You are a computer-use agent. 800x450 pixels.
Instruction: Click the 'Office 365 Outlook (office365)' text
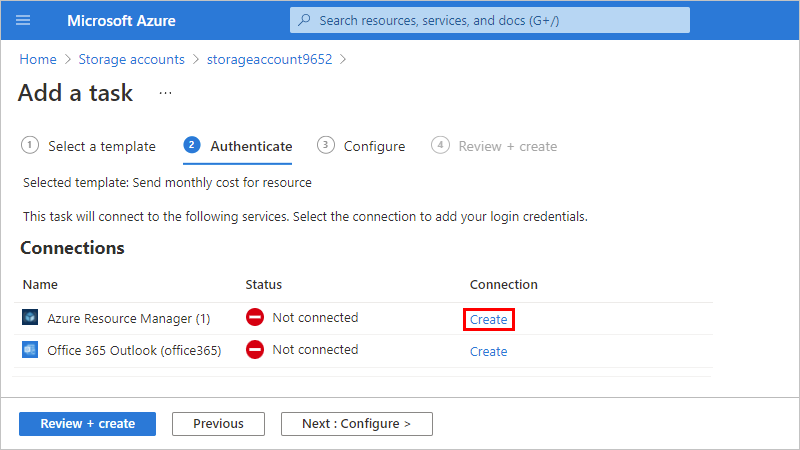pyautogui.click(x=134, y=351)
